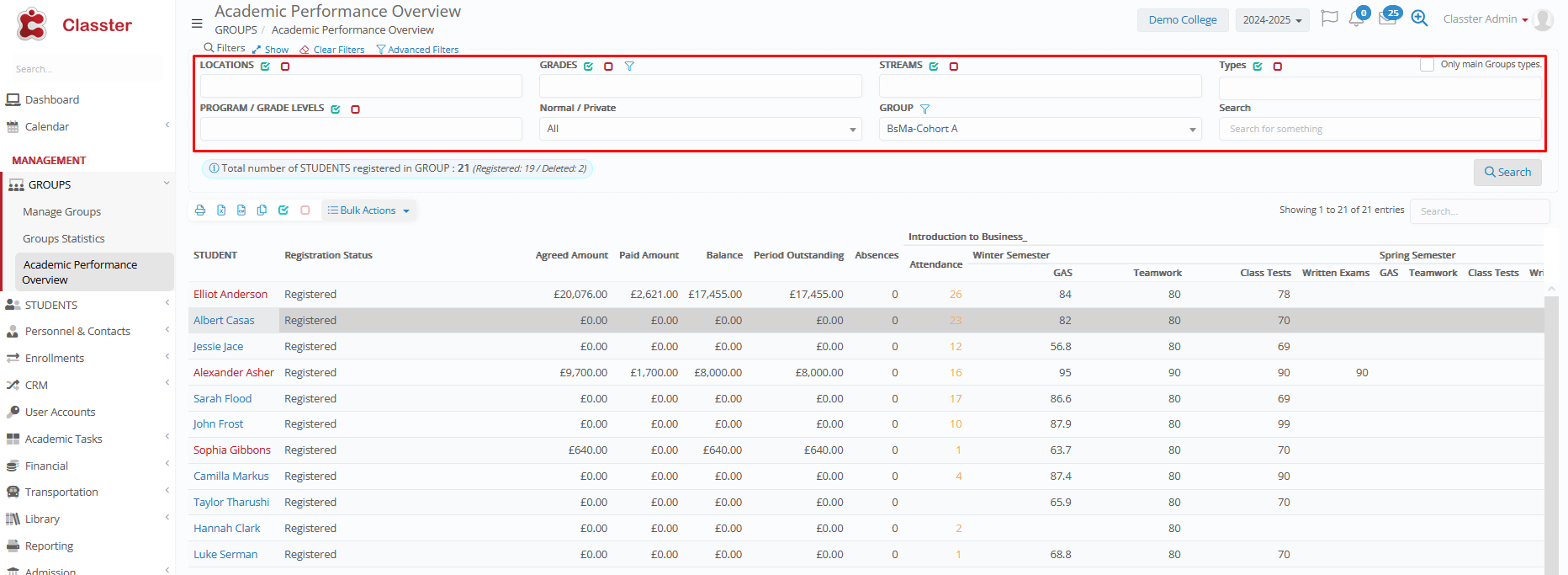Export the table as CSV
This screenshot has height=575, width=1568.
[241, 210]
